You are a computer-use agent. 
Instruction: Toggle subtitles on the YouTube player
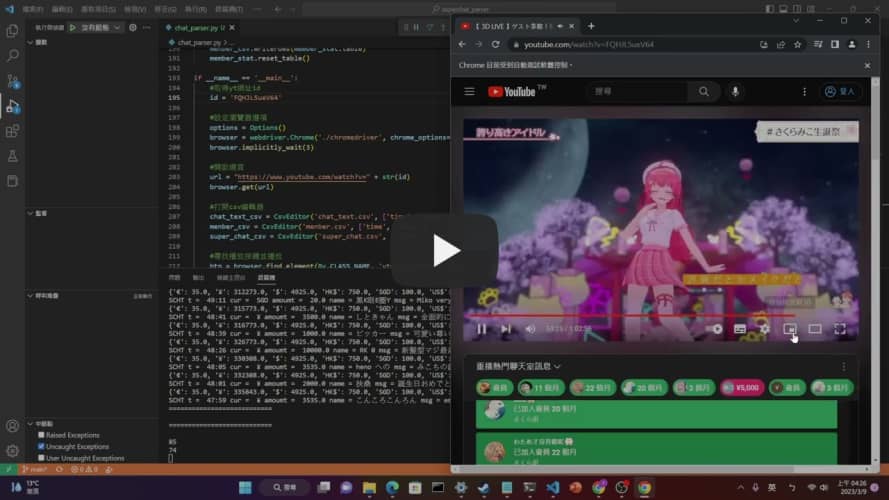(x=740, y=329)
